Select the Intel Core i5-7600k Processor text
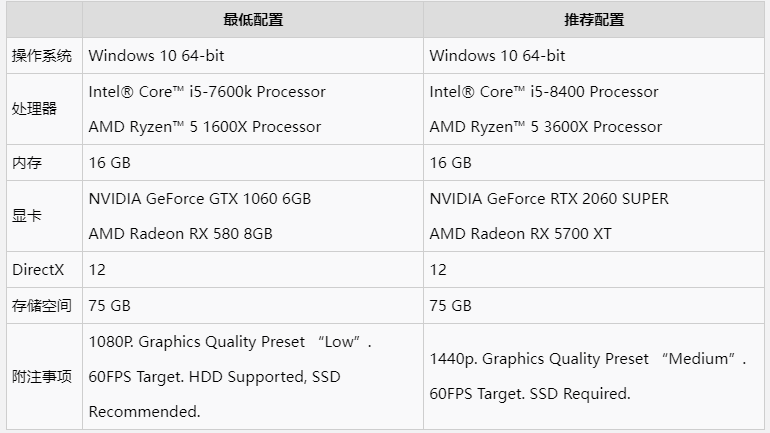 pyautogui.click(x=207, y=92)
